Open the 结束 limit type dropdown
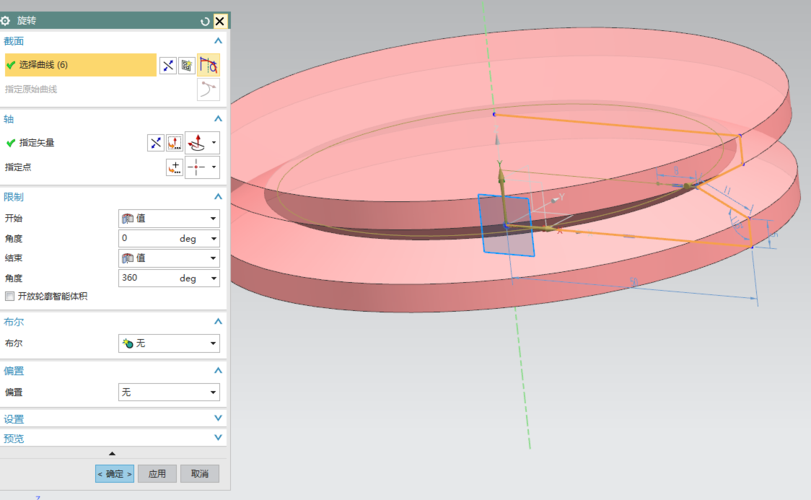This screenshot has height=500, width=811. (168, 258)
